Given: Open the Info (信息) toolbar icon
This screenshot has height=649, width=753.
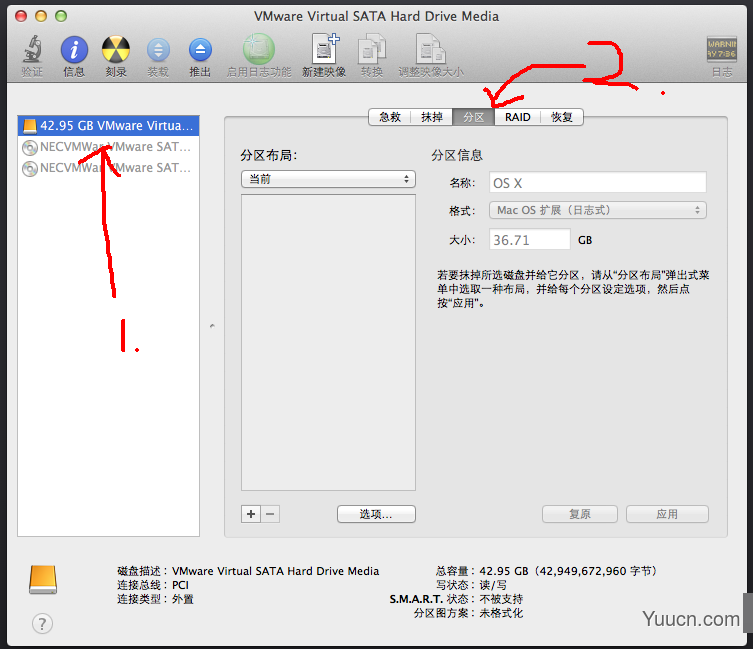Looking at the screenshot, I should (74, 49).
